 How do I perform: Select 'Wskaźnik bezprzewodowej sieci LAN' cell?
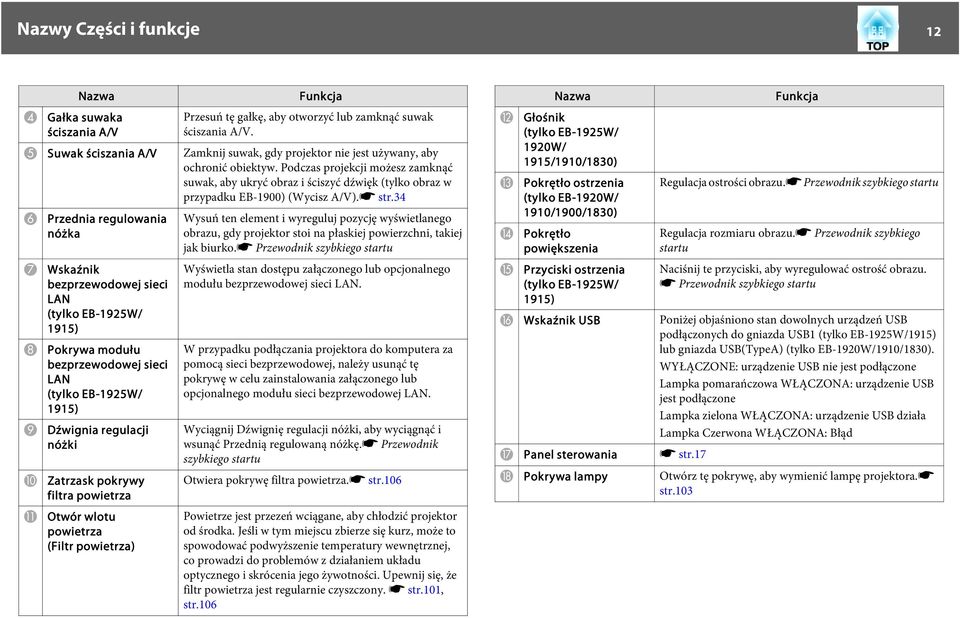click(110, 299)
